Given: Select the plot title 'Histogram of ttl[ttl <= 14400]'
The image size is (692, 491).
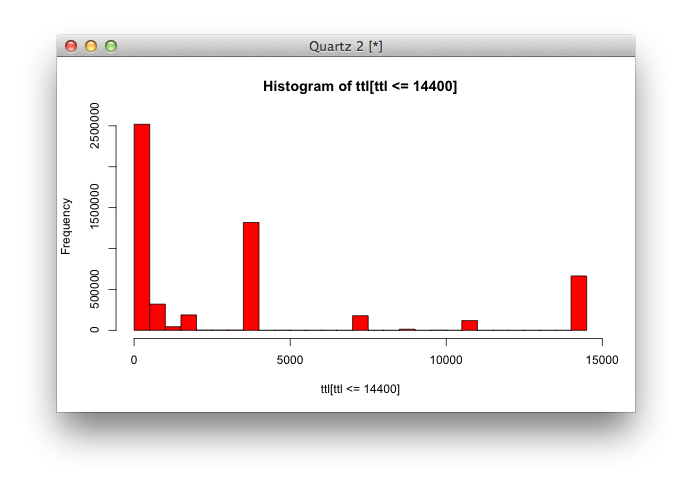Looking at the screenshot, I should (360, 87).
